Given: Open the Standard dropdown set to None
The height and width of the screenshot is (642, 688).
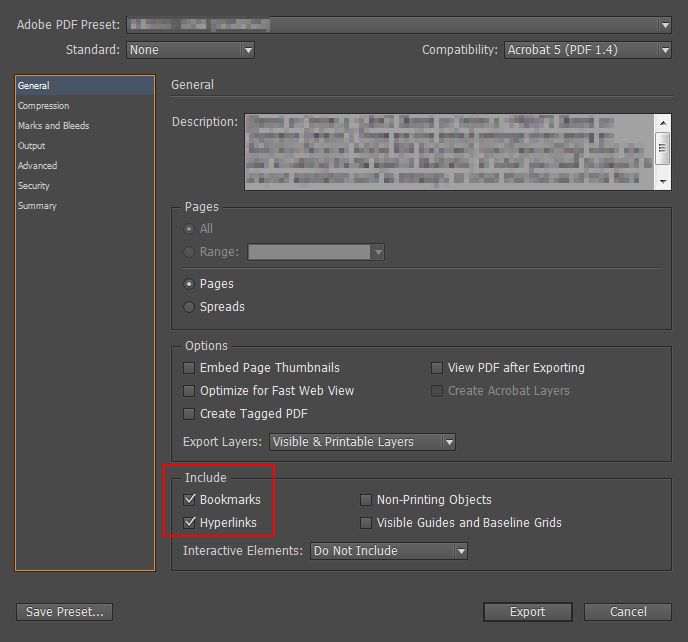Looking at the screenshot, I should coord(190,50).
